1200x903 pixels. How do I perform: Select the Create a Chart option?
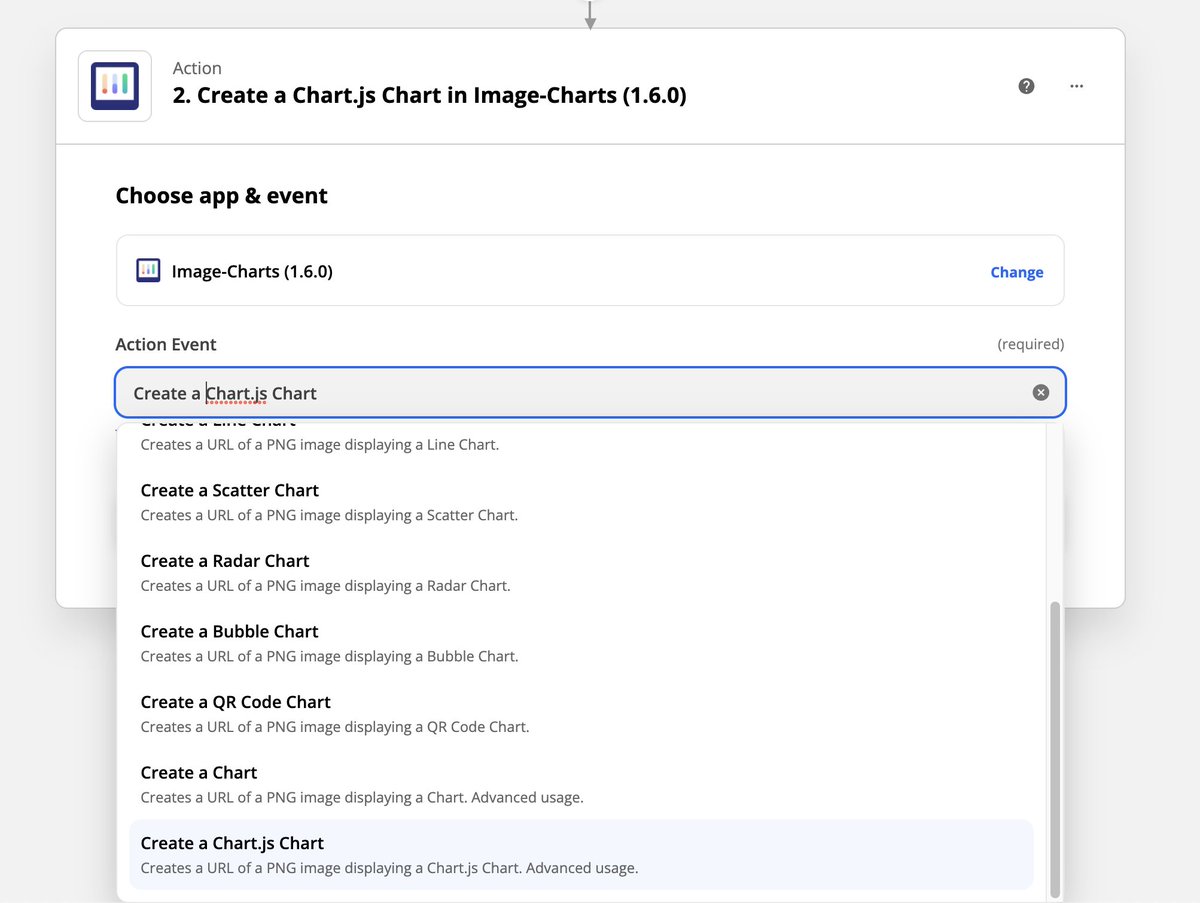click(x=581, y=784)
